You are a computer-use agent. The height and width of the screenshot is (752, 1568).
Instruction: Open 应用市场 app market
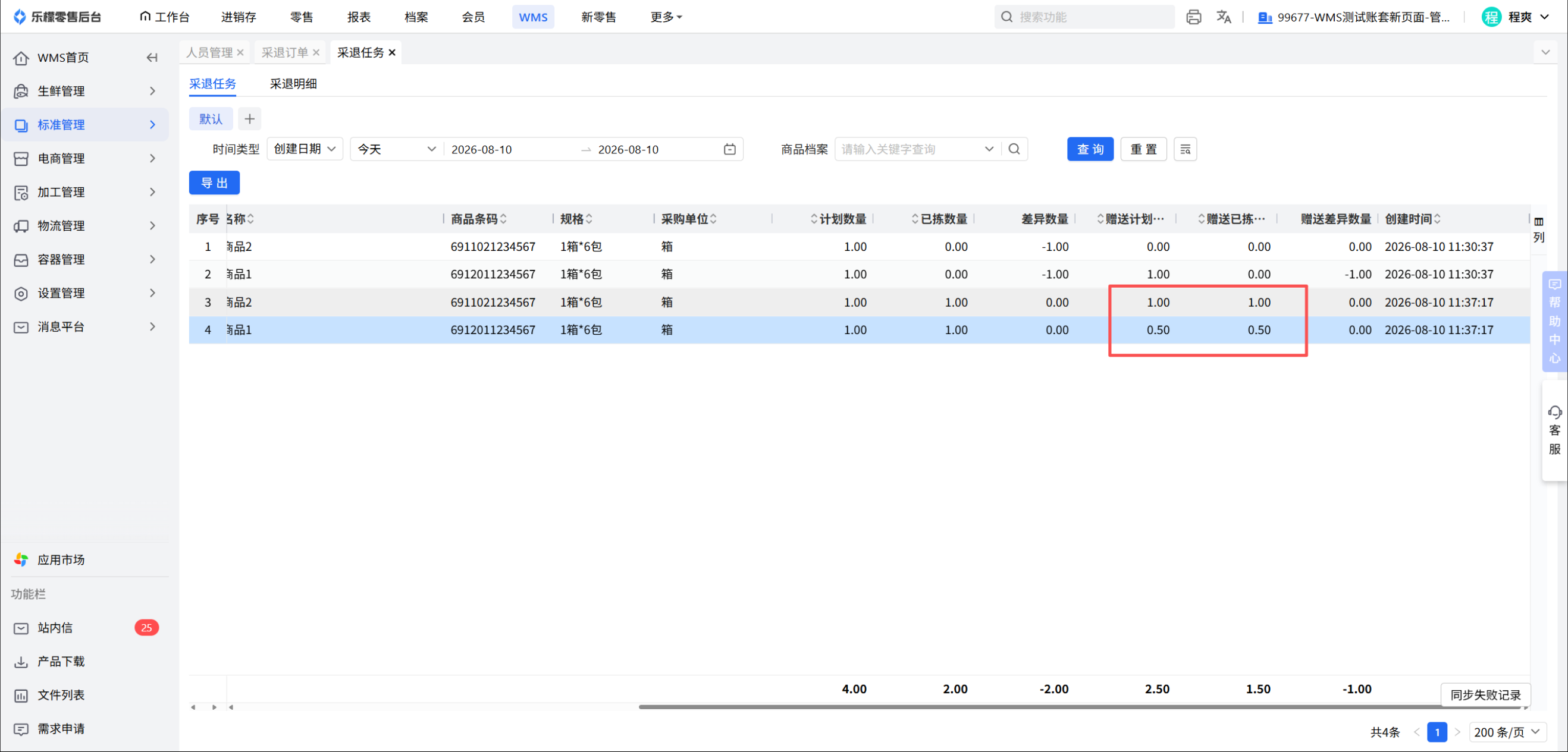61,560
